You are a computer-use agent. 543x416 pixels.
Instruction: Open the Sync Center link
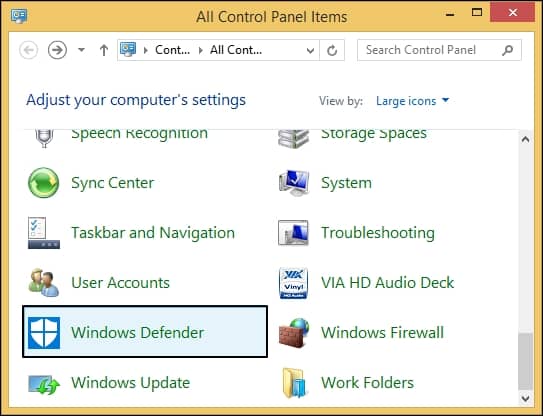click(113, 183)
